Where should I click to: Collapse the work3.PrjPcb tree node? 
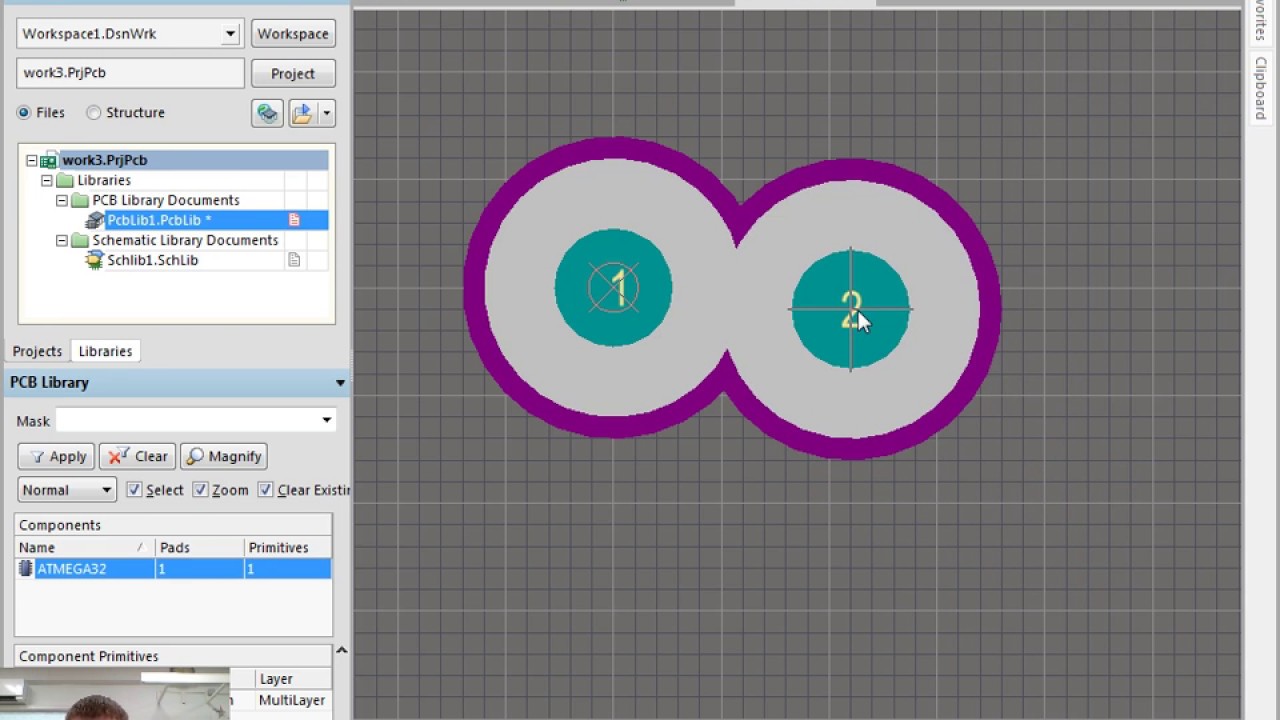[31, 160]
